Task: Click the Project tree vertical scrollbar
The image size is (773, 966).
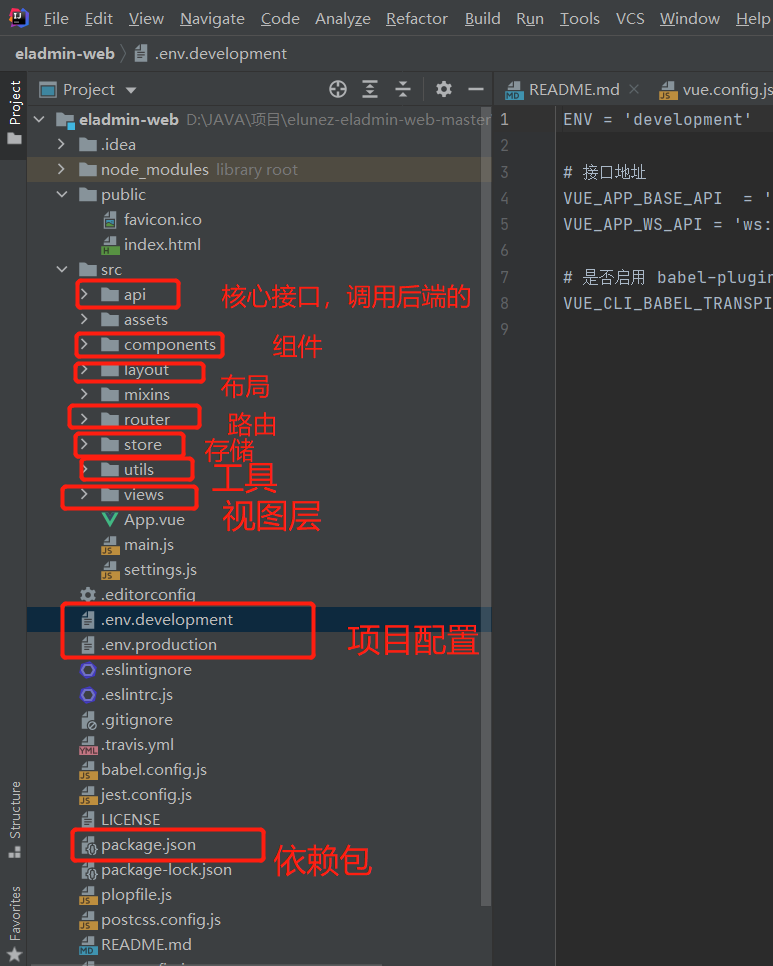Action: click(x=486, y=505)
